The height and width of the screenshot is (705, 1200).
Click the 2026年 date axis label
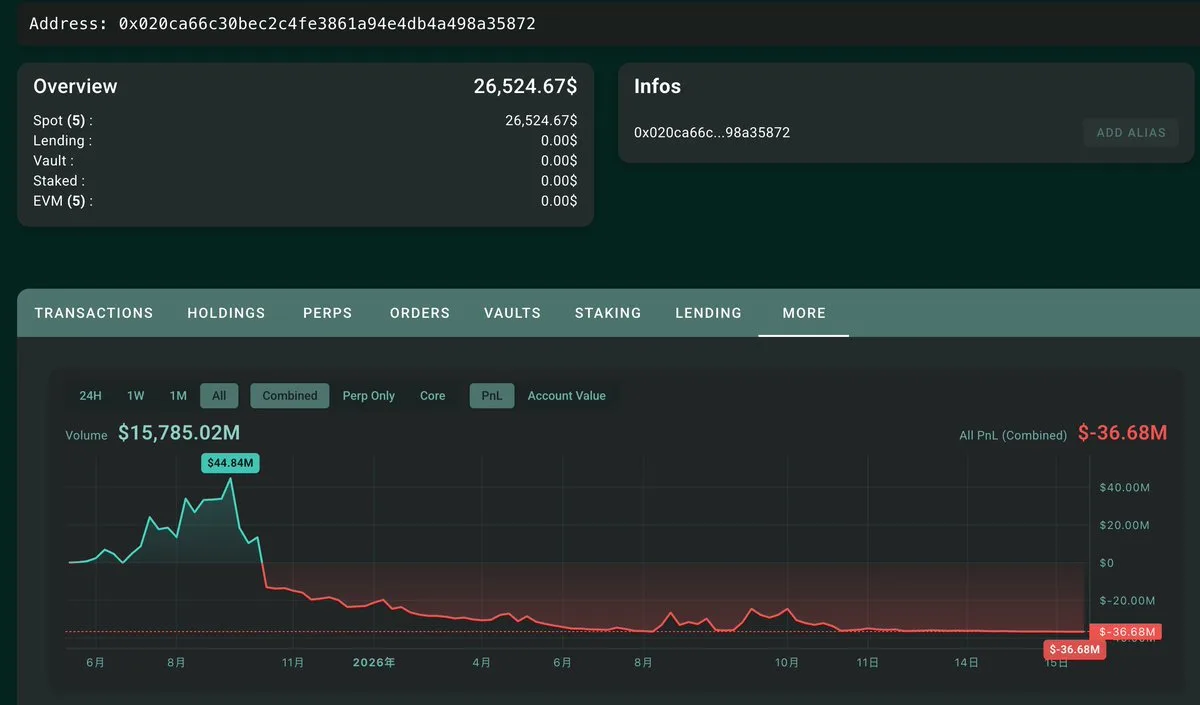click(x=374, y=662)
